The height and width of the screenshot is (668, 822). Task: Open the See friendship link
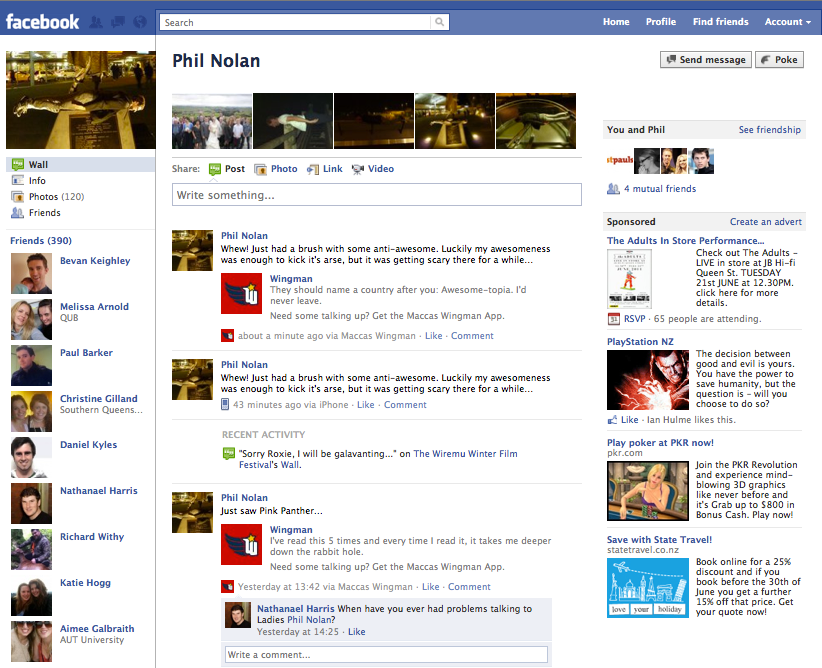[770, 130]
